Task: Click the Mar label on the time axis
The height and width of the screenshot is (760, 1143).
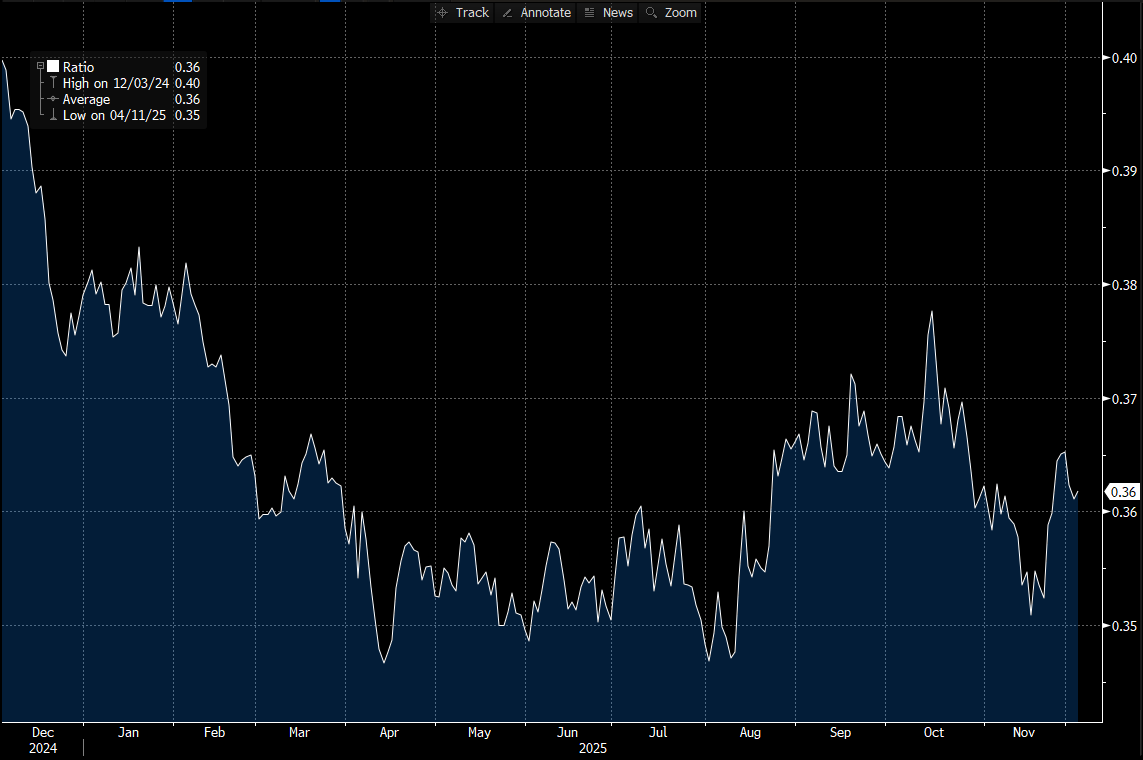Action: [299, 732]
